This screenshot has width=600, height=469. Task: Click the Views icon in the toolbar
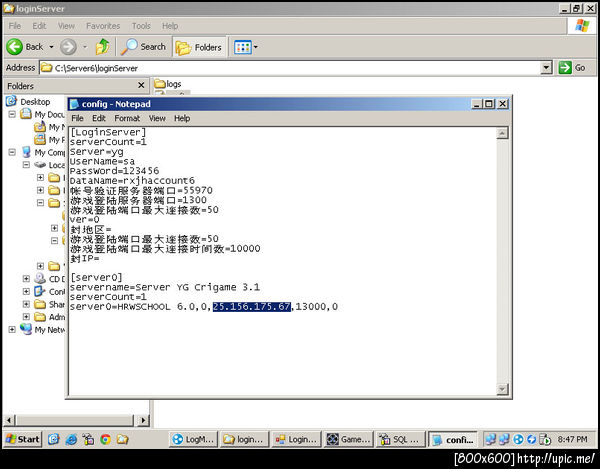[x=243, y=47]
